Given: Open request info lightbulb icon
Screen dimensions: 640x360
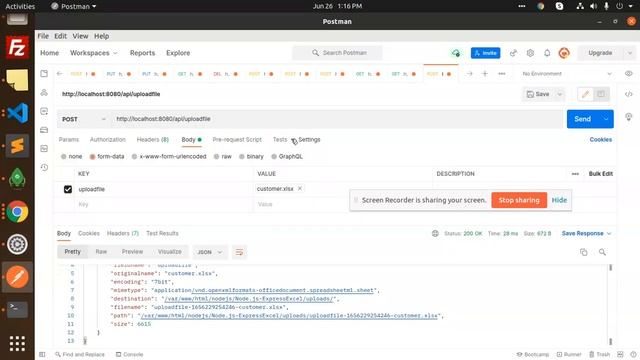Looking at the screenshot, I should (629, 117).
